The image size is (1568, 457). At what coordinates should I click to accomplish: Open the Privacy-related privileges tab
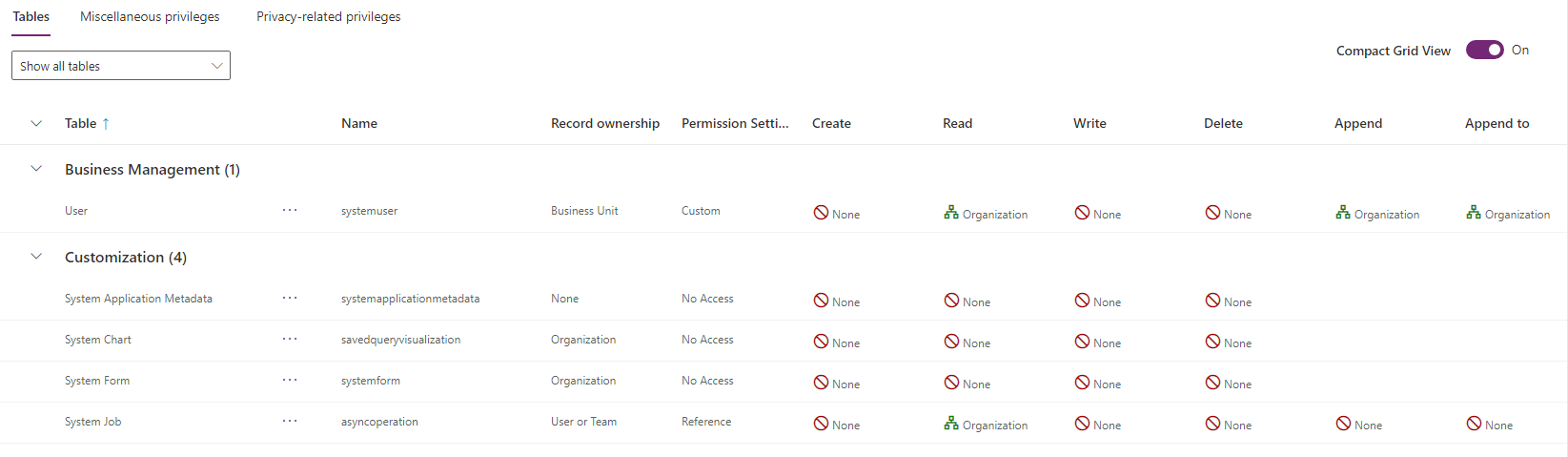328,16
